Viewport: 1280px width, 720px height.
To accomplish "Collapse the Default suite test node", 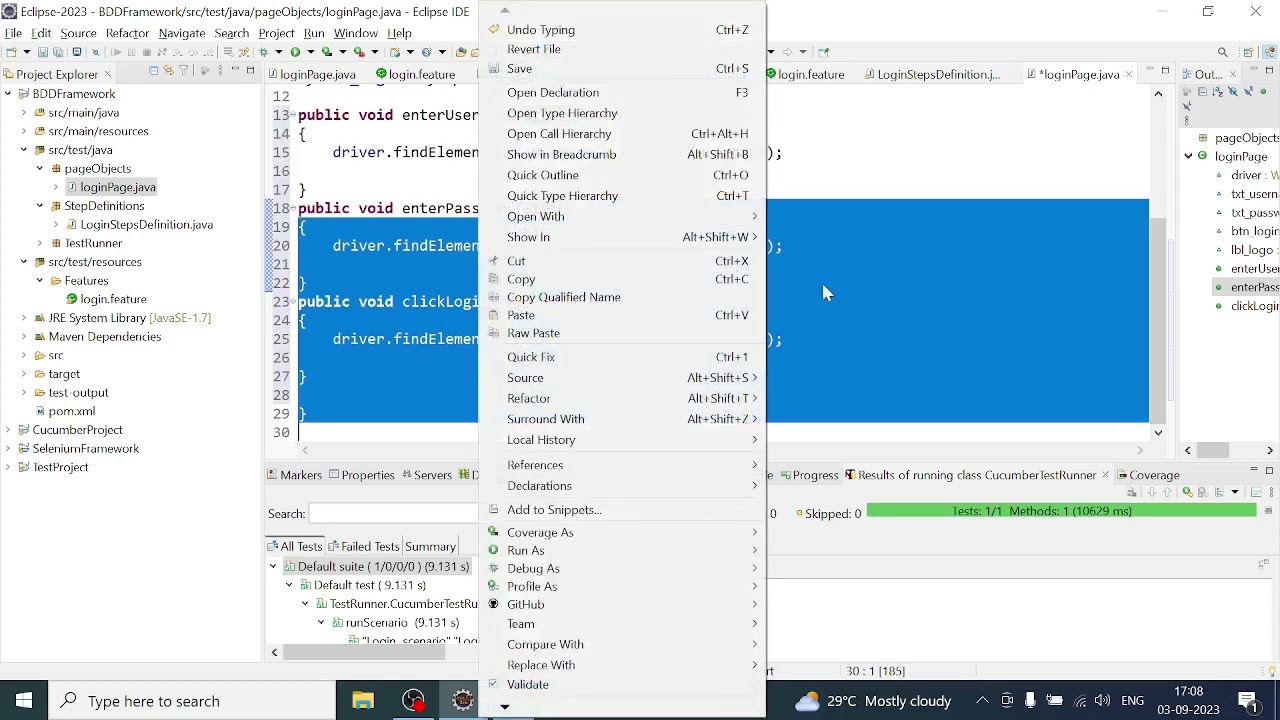I will (274, 567).
